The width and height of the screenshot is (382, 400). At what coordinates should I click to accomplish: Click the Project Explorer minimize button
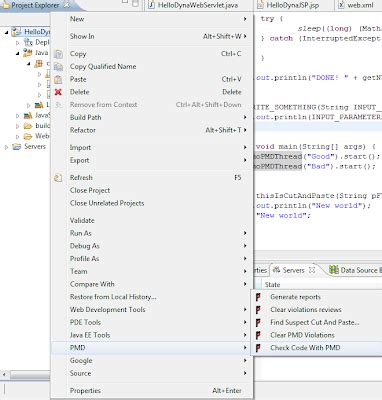pos(125,3)
